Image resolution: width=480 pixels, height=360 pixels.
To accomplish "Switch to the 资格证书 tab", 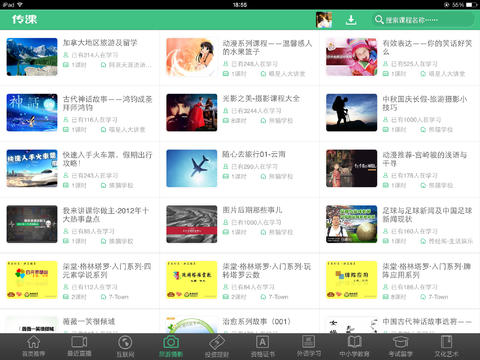I will click(x=262, y=347).
